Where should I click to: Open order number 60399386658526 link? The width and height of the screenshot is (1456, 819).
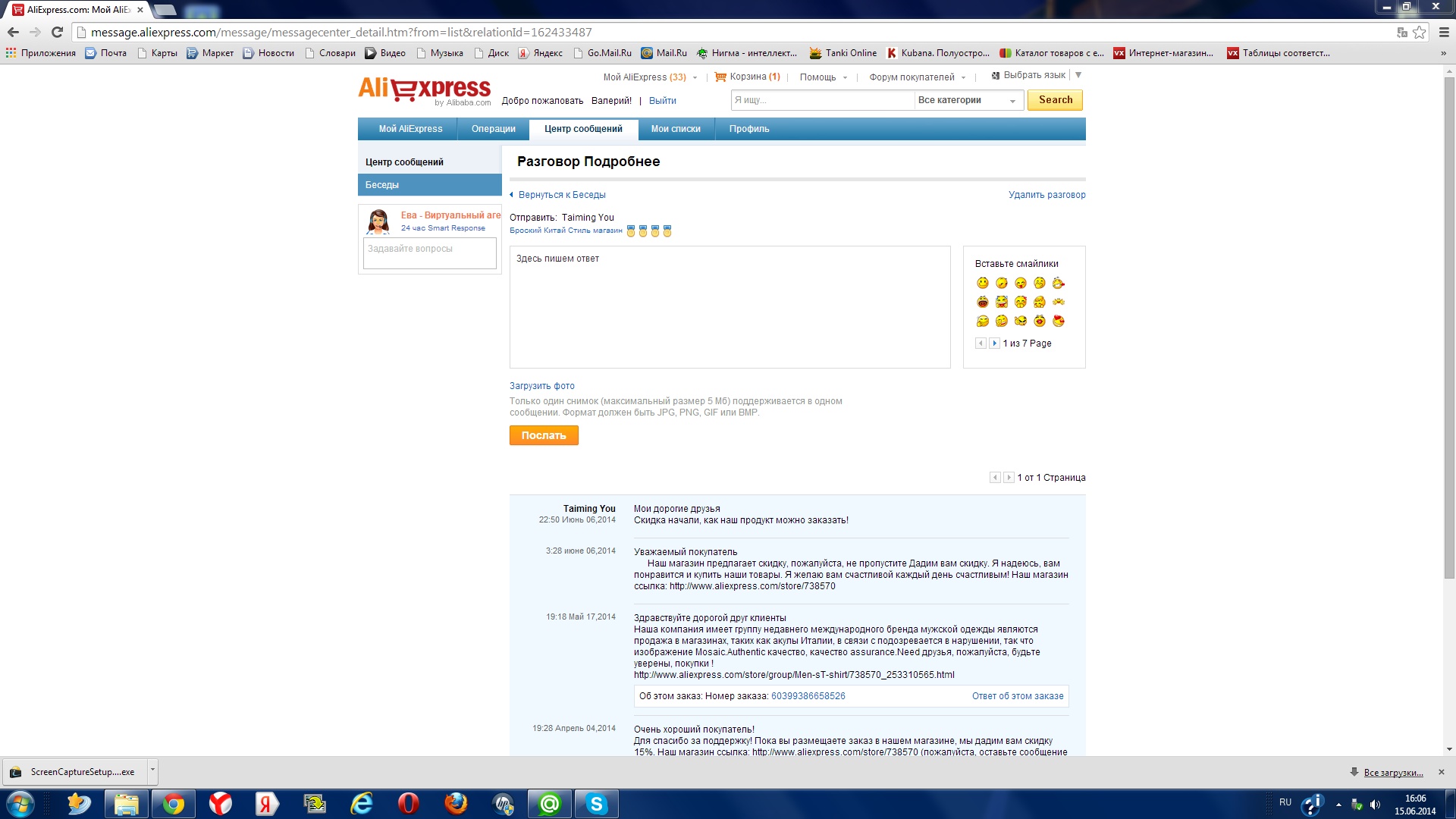click(x=808, y=696)
